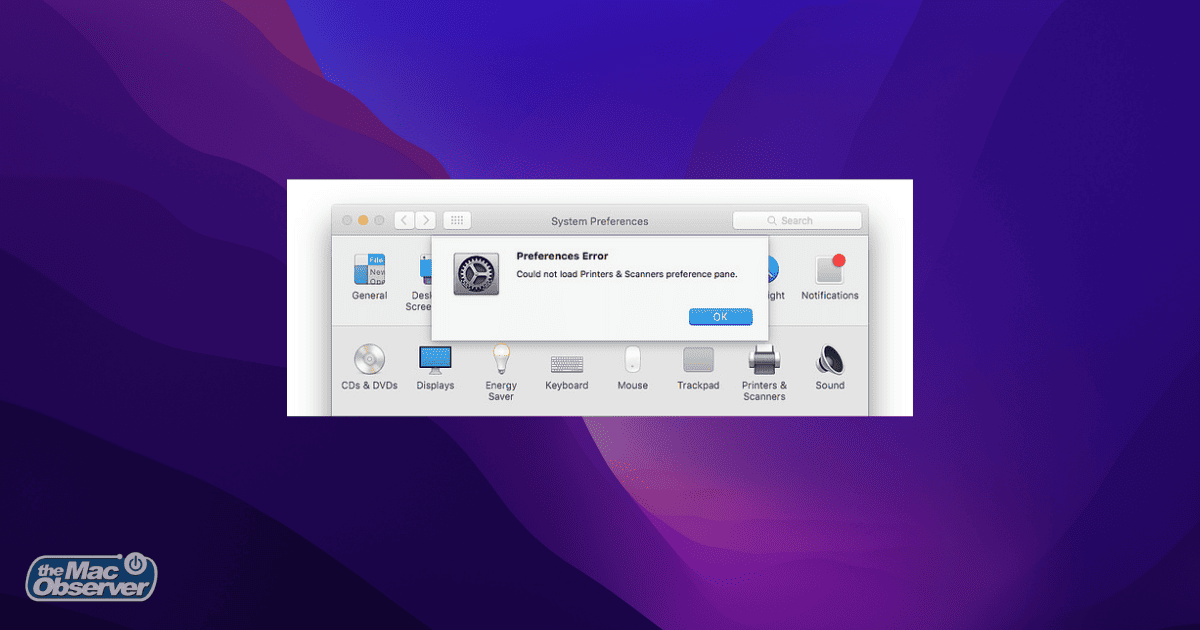Click the System Preferences window title

pos(599,221)
